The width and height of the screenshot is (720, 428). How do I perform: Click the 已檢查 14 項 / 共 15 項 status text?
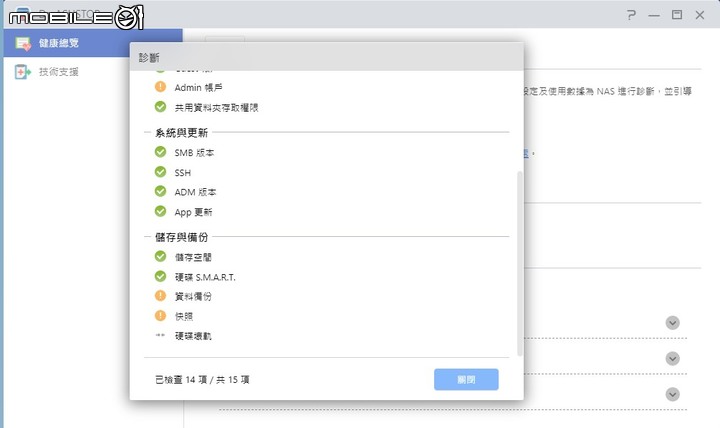[202, 380]
